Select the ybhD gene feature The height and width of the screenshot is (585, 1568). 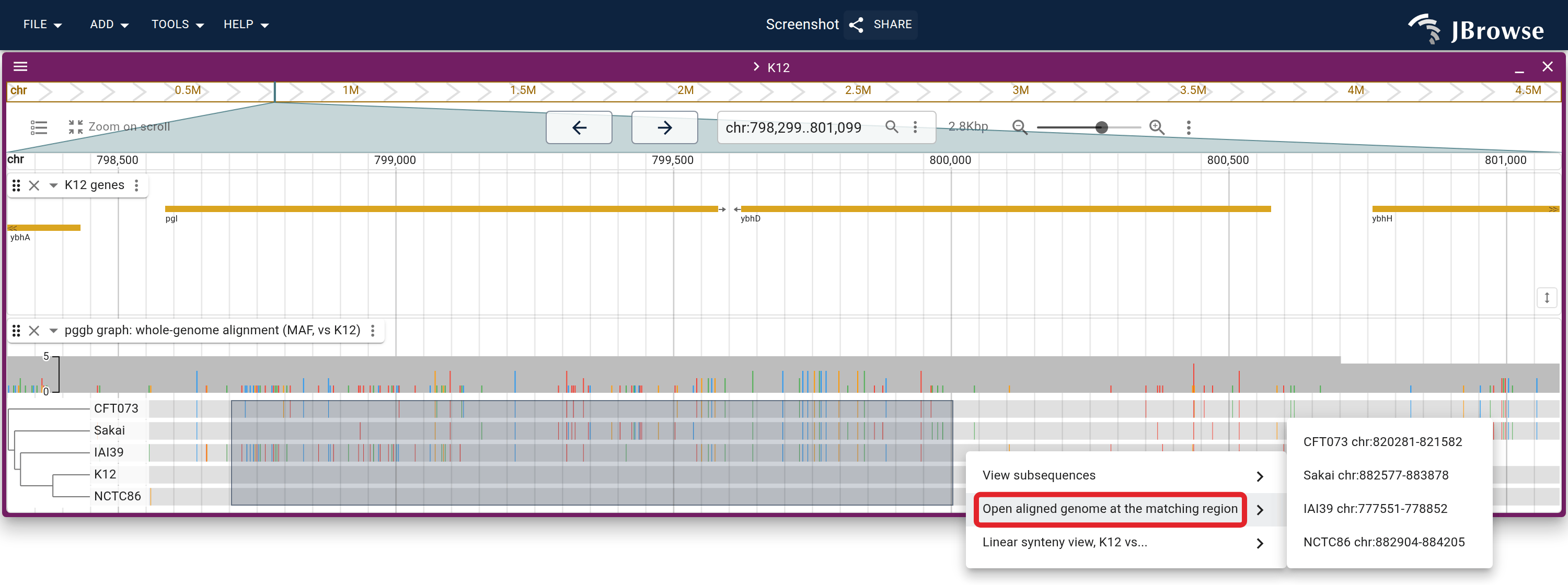[x=1006, y=209]
